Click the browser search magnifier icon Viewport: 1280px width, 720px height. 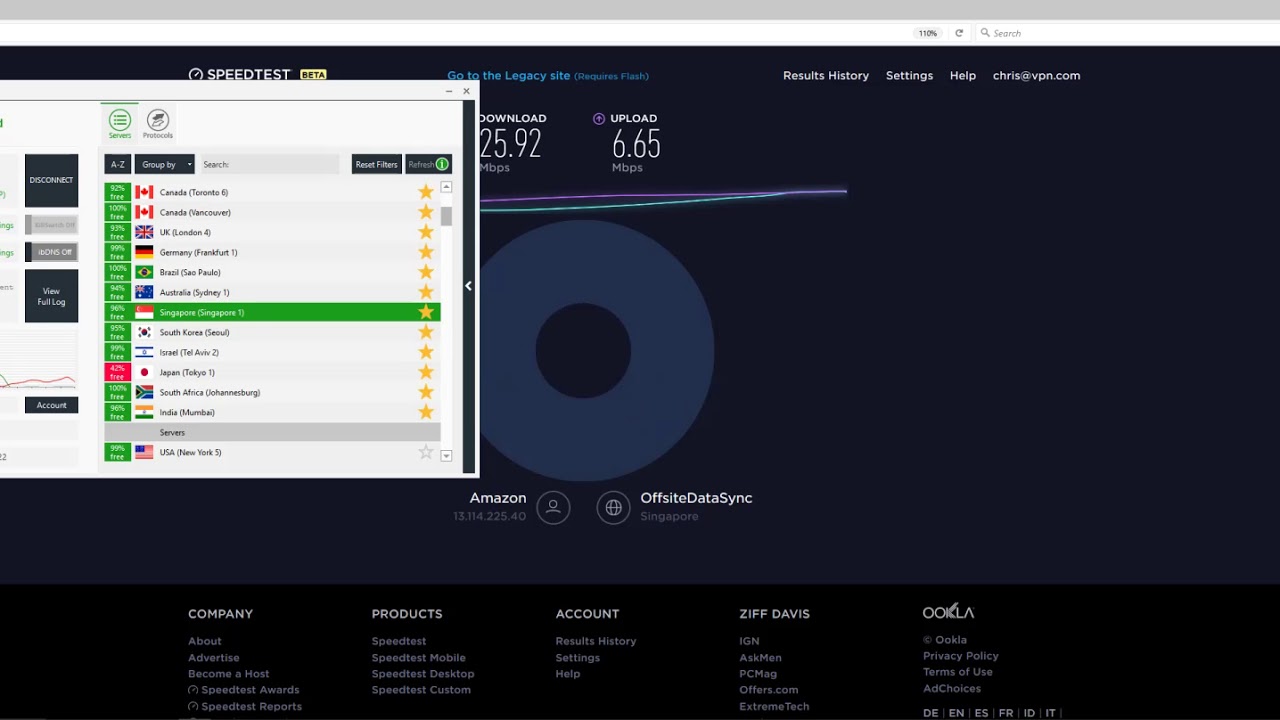tap(985, 33)
